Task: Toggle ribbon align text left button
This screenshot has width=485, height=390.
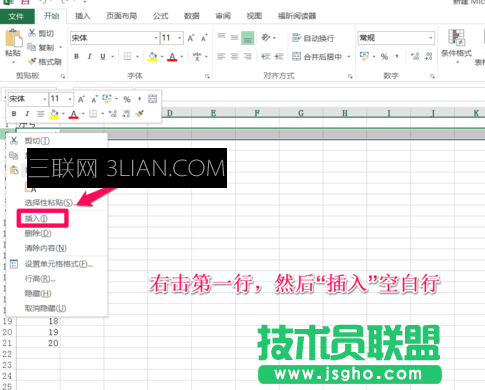Action: 221,56
